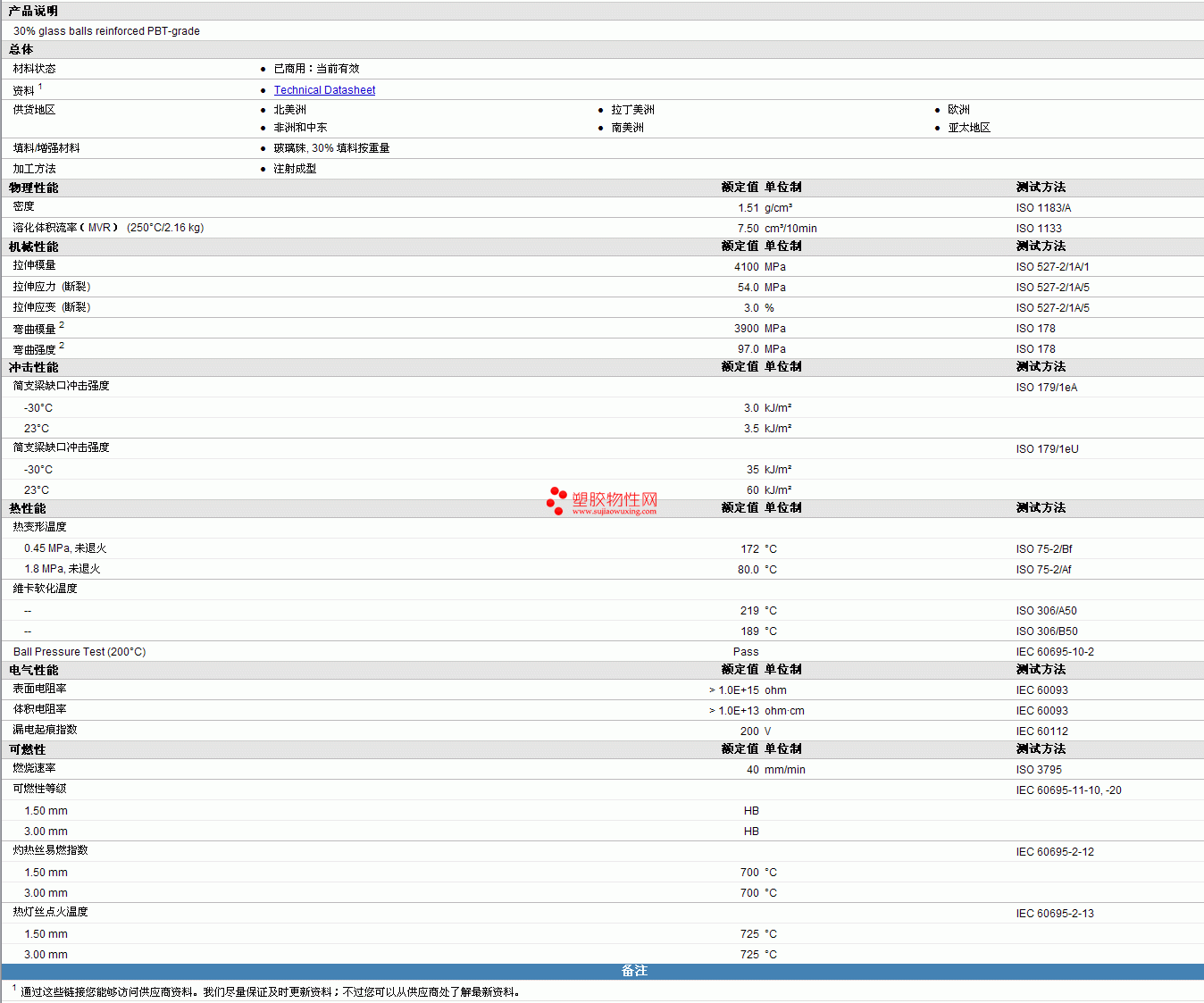Click the 北美洲 region bullet item
The width and height of the screenshot is (1204, 1003).
[x=289, y=110]
